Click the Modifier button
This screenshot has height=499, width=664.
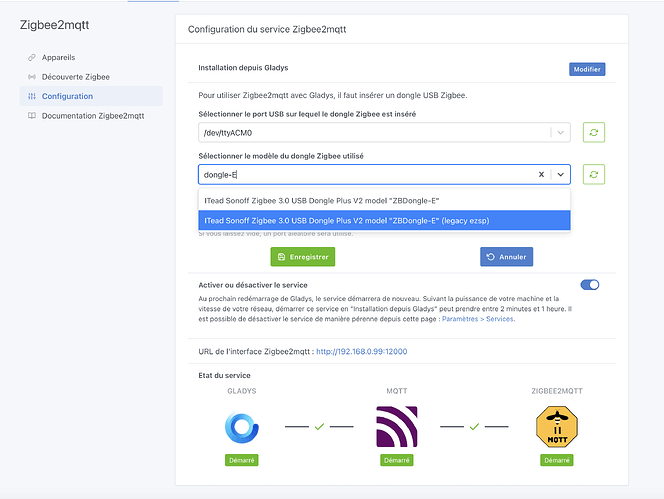(x=587, y=69)
